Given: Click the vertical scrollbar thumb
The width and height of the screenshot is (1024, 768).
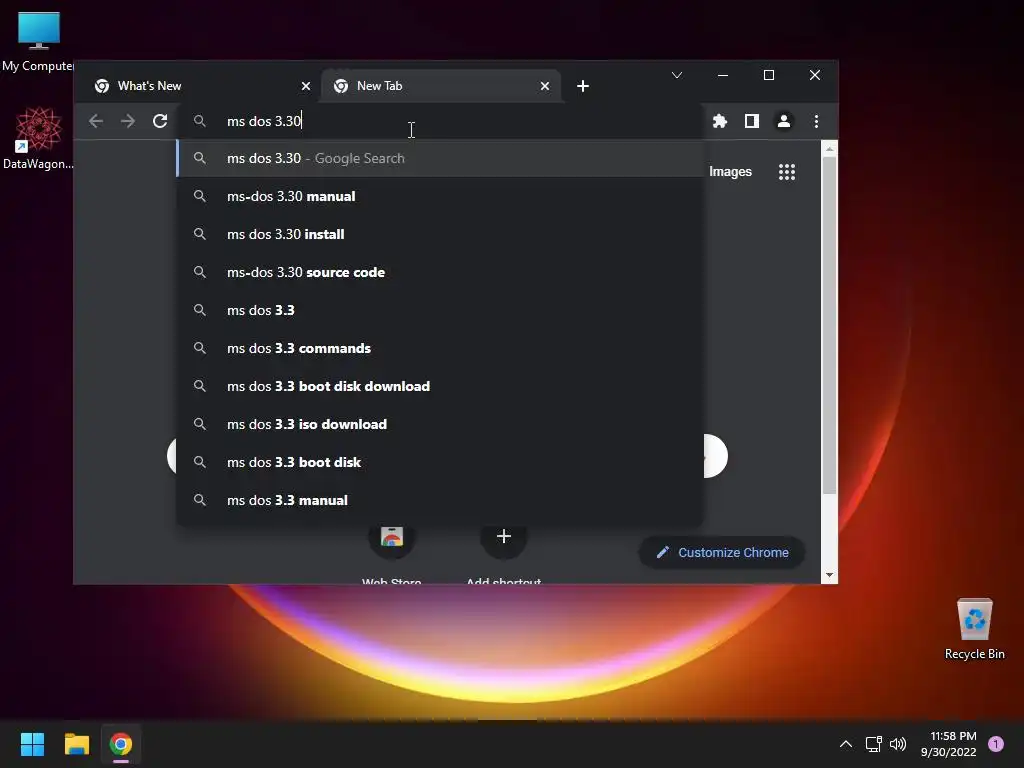Looking at the screenshot, I should pos(829,325).
